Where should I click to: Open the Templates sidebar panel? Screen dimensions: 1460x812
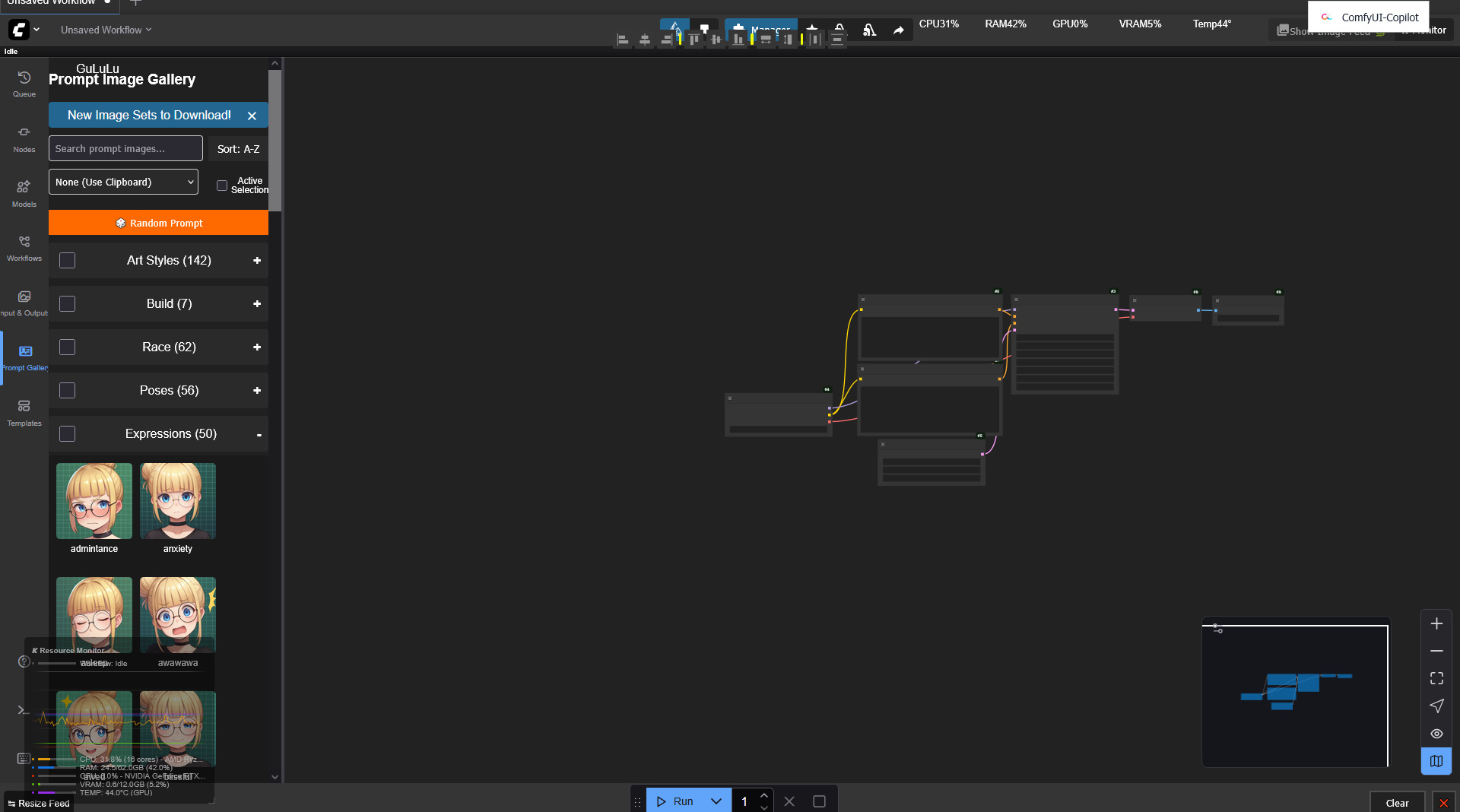point(24,413)
